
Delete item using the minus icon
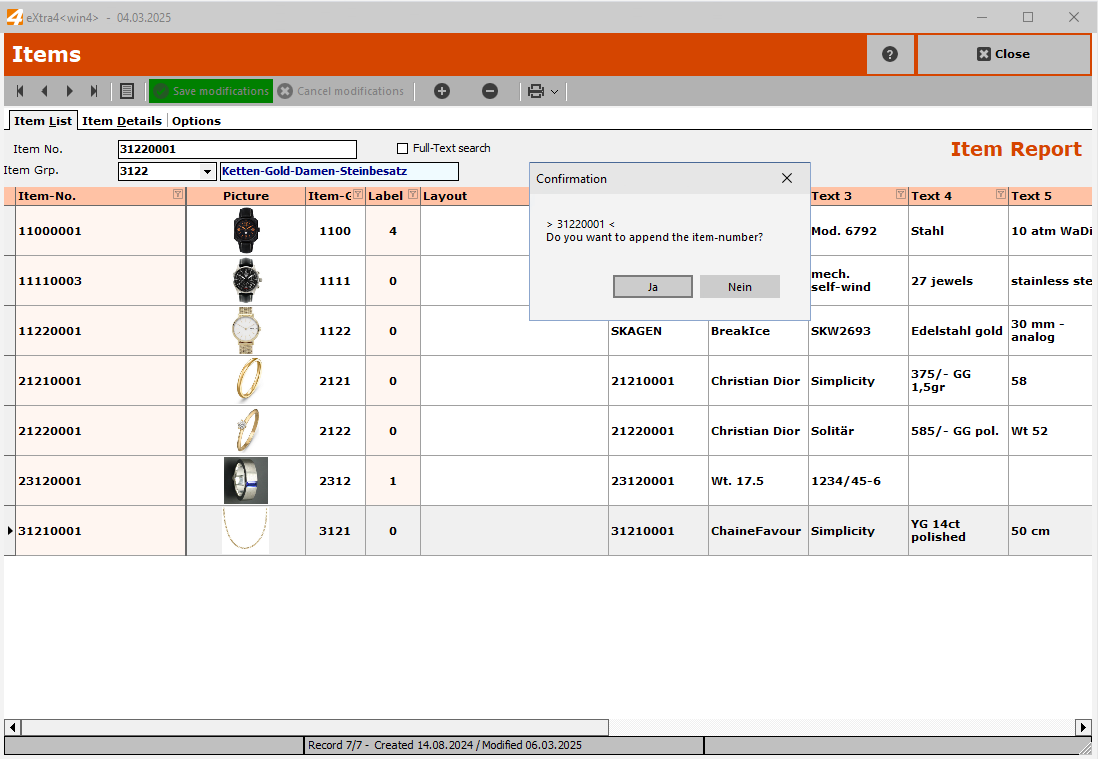coord(490,91)
